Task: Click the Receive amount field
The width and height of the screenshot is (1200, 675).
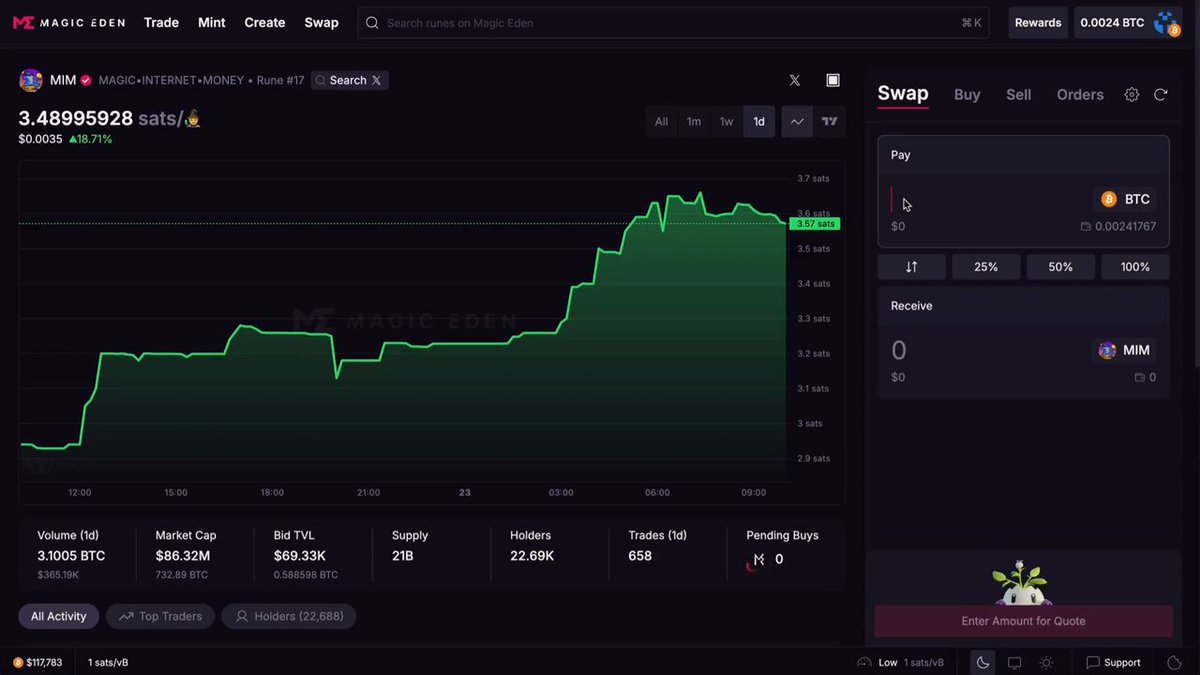Action: [985, 350]
